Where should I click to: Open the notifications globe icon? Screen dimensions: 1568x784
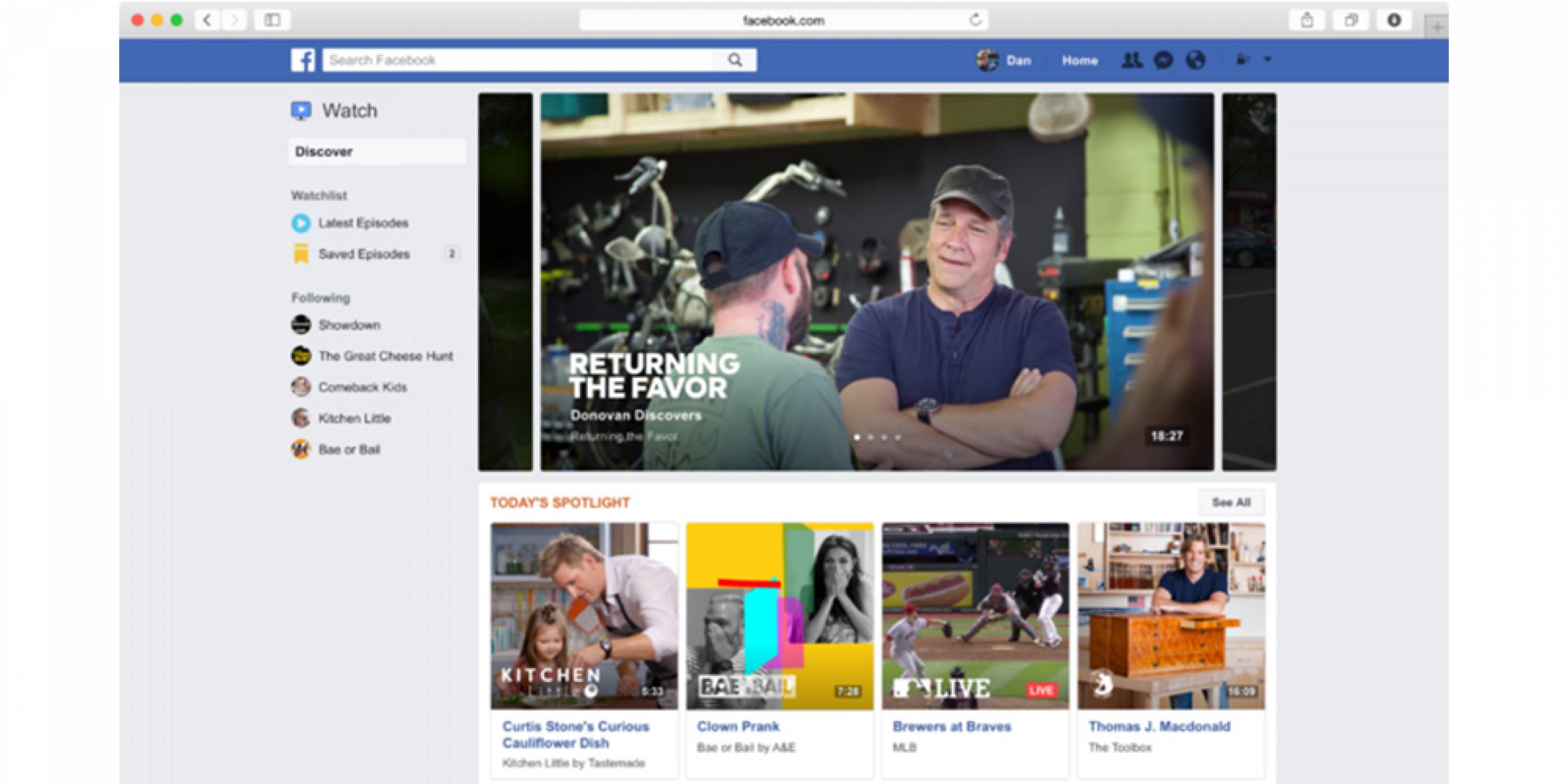click(x=1196, y=60)
